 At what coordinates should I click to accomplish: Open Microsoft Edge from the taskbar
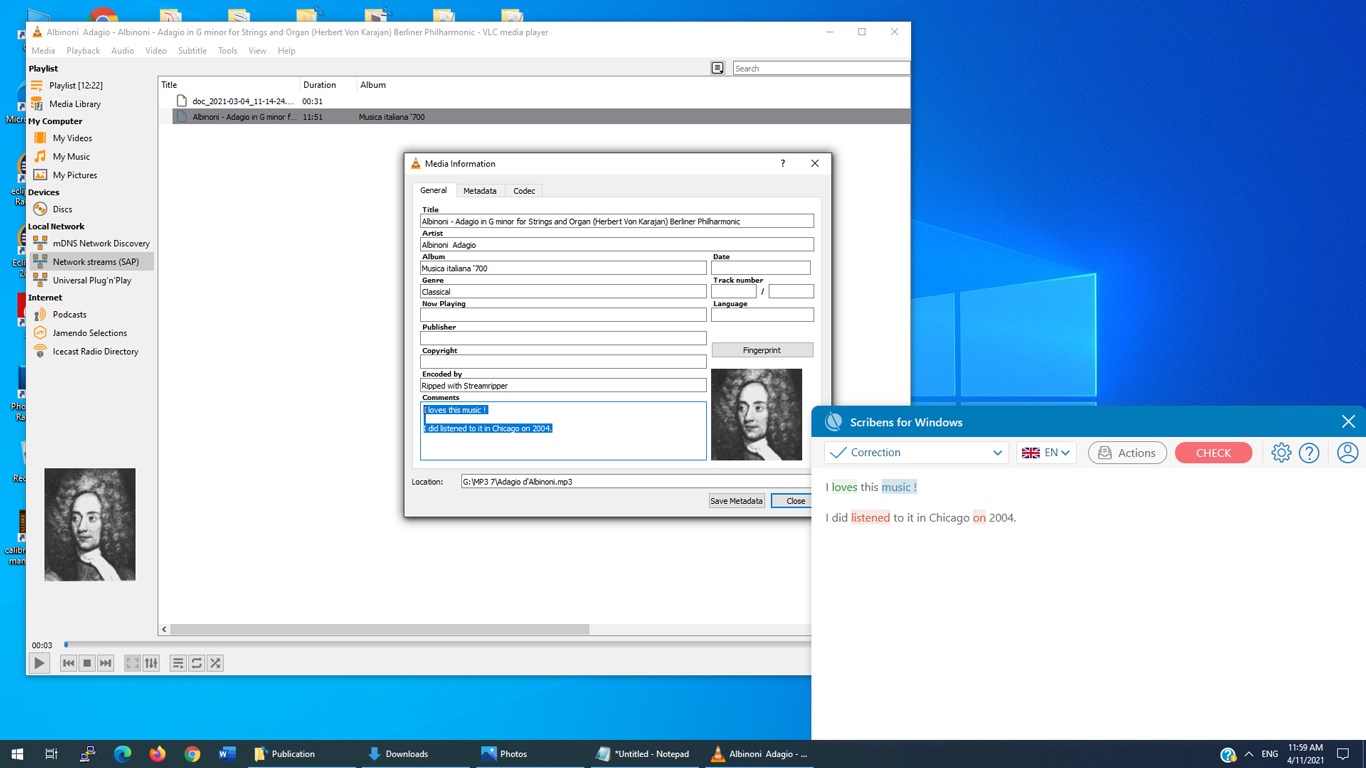pyautogui.click(x=123, y=754)
